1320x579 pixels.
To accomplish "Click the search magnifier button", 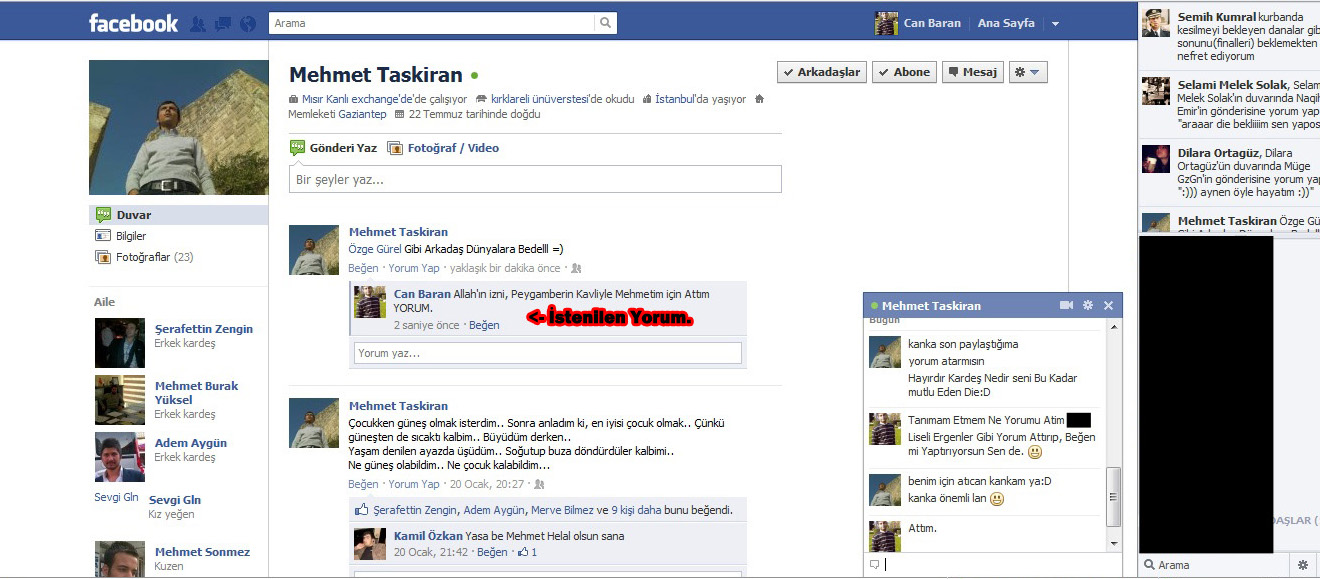I will [x=605, y=23].
